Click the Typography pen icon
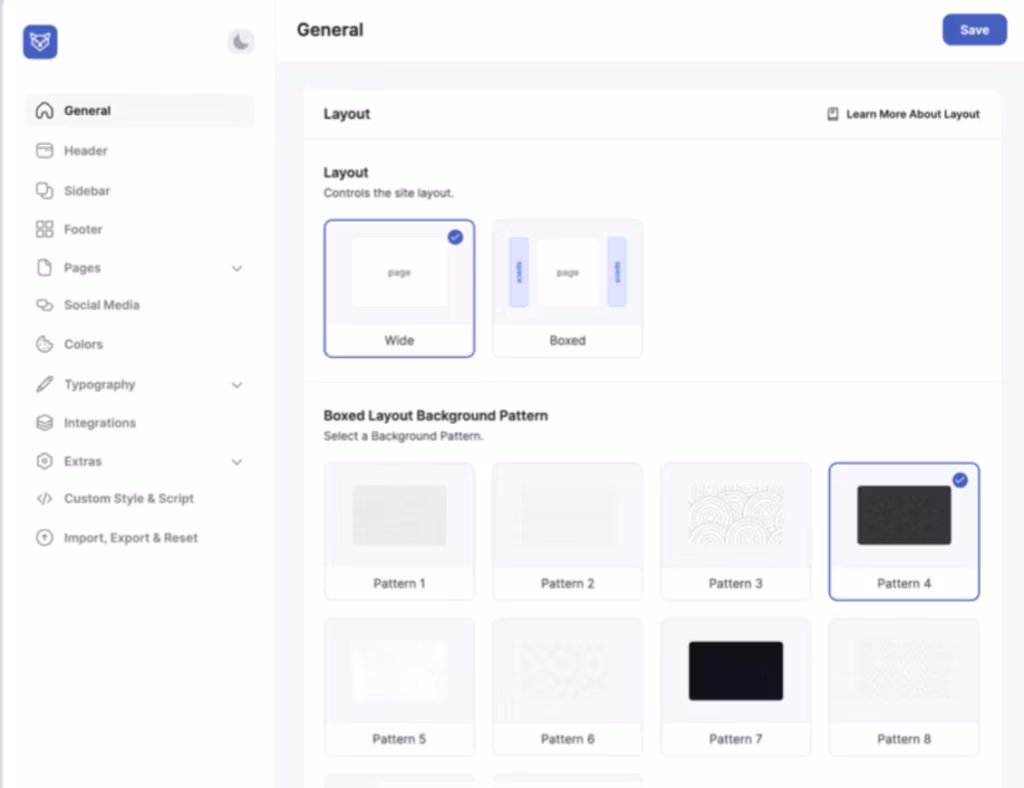 (44, 385)
